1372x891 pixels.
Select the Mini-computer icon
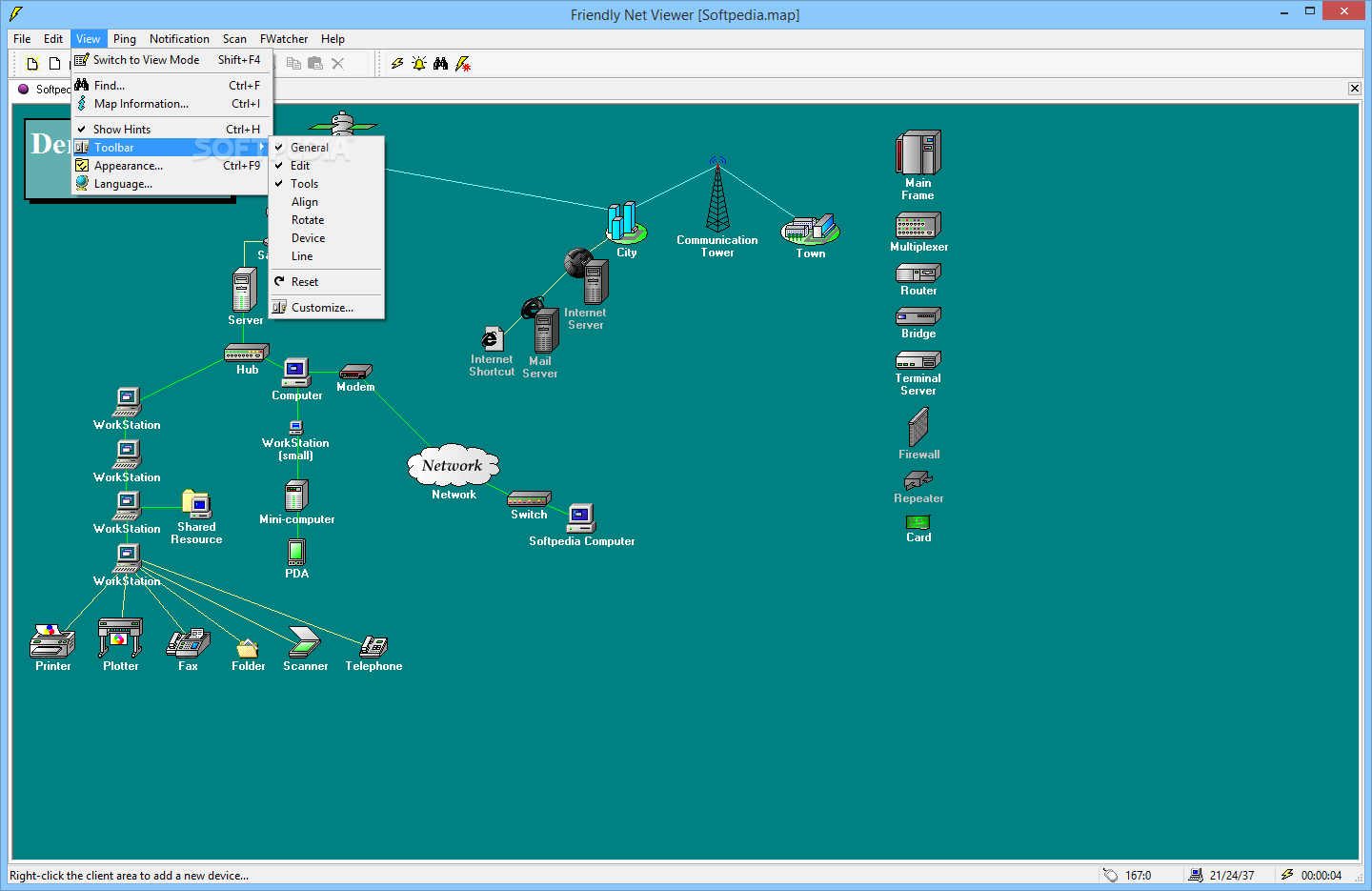tap(296, 496)
